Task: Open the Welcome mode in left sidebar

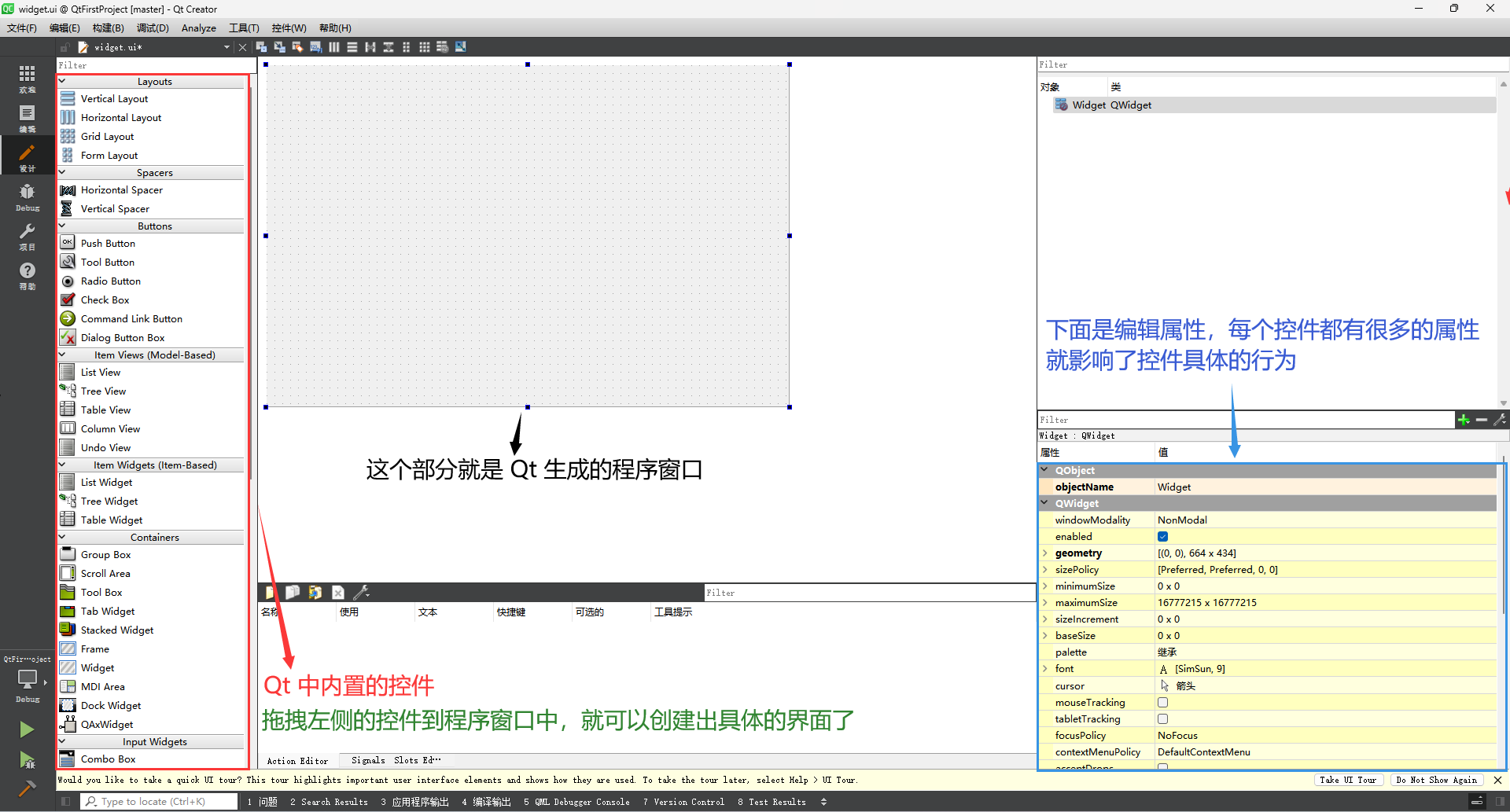Action: 27,79
